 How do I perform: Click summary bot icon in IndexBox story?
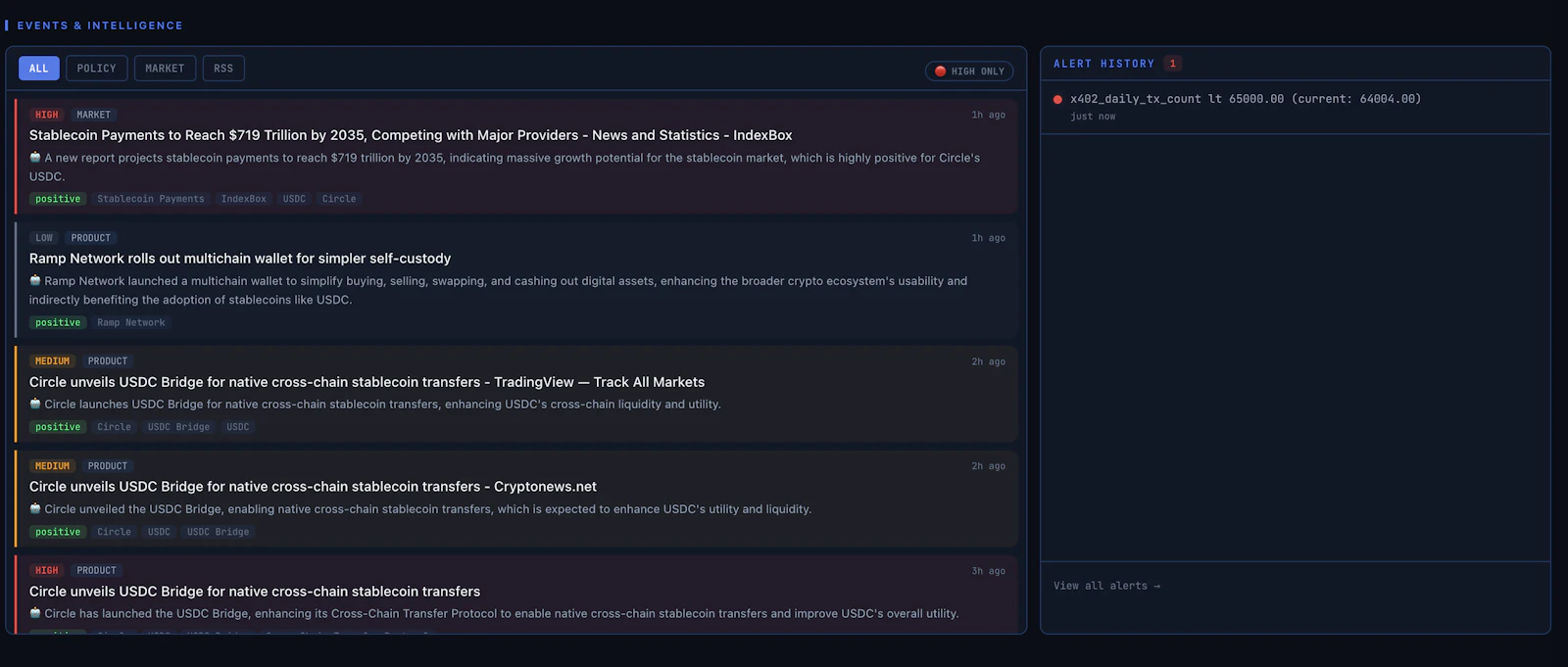coord(35,157)
